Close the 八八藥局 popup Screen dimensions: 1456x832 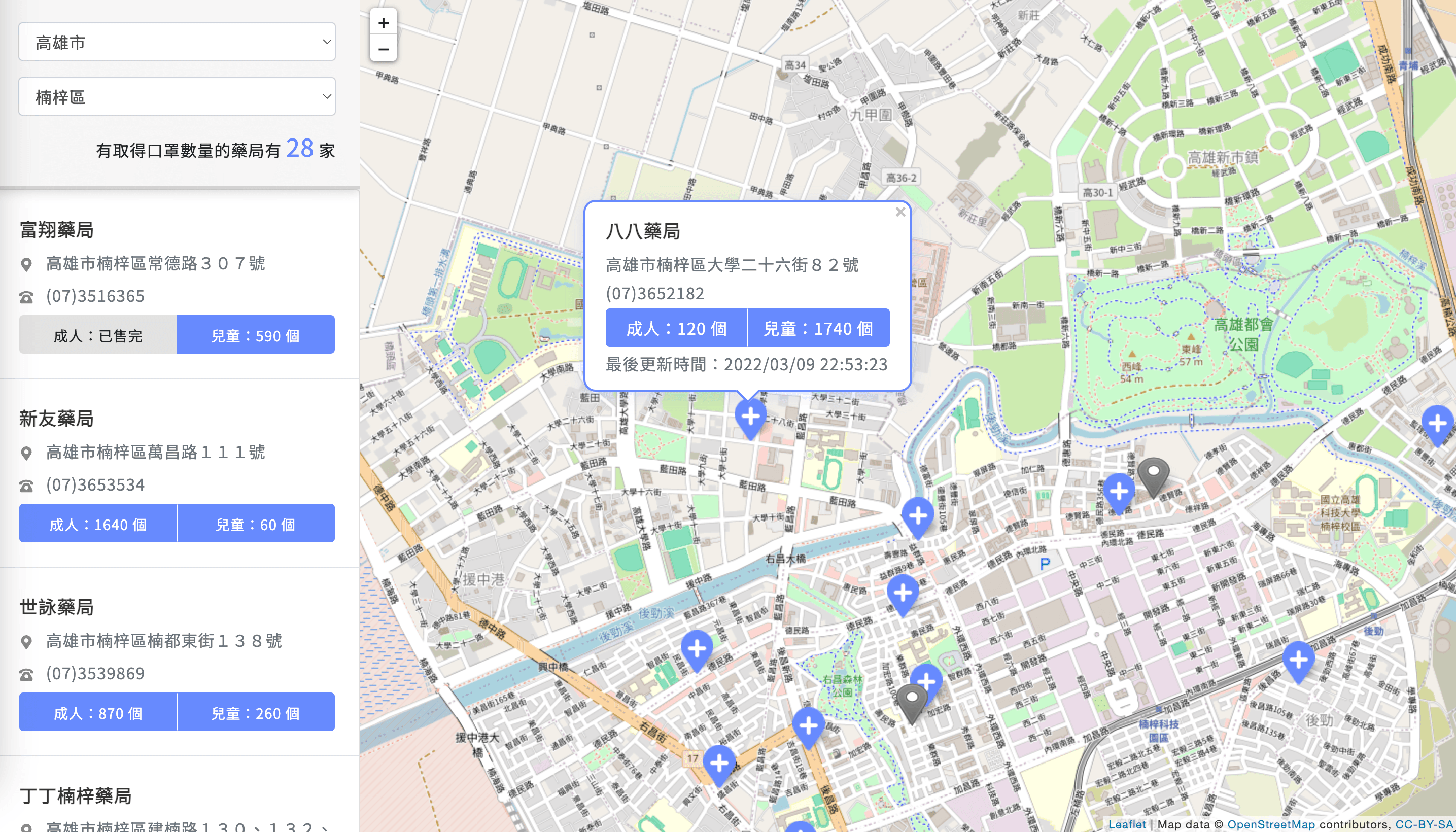pyautogui.click(x=900, y=212)
